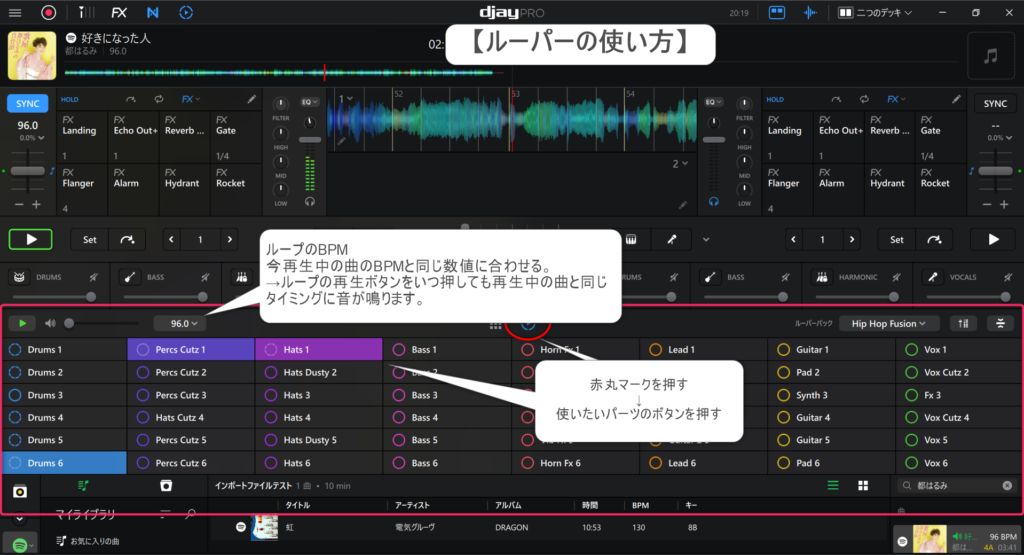Viewport: 1024px width, 555px height.
Task: Open the FX panel from top toolbar
Action: coord(119,13)
